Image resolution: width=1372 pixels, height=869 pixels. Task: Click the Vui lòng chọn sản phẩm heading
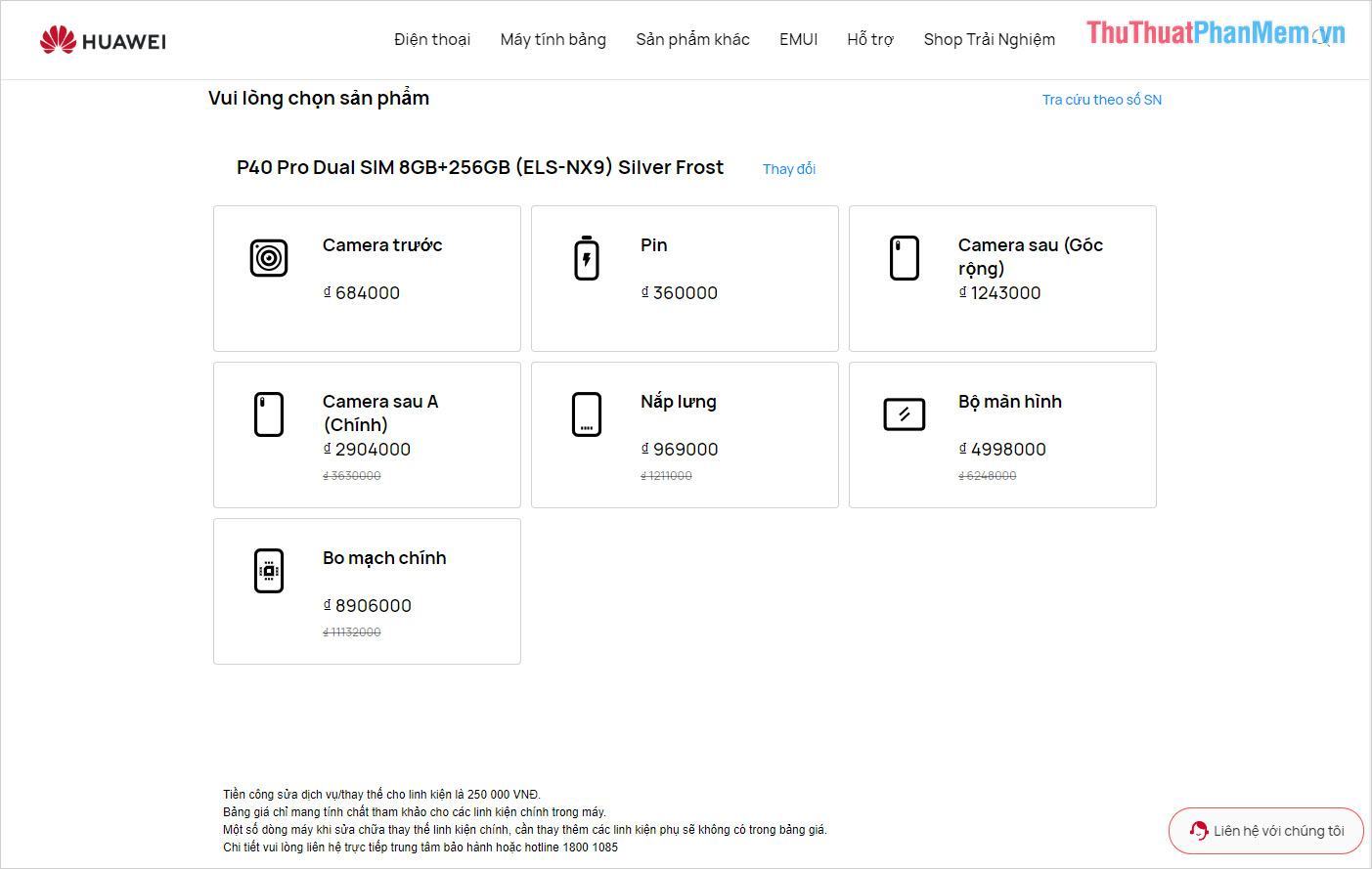[x=319, y=98]
